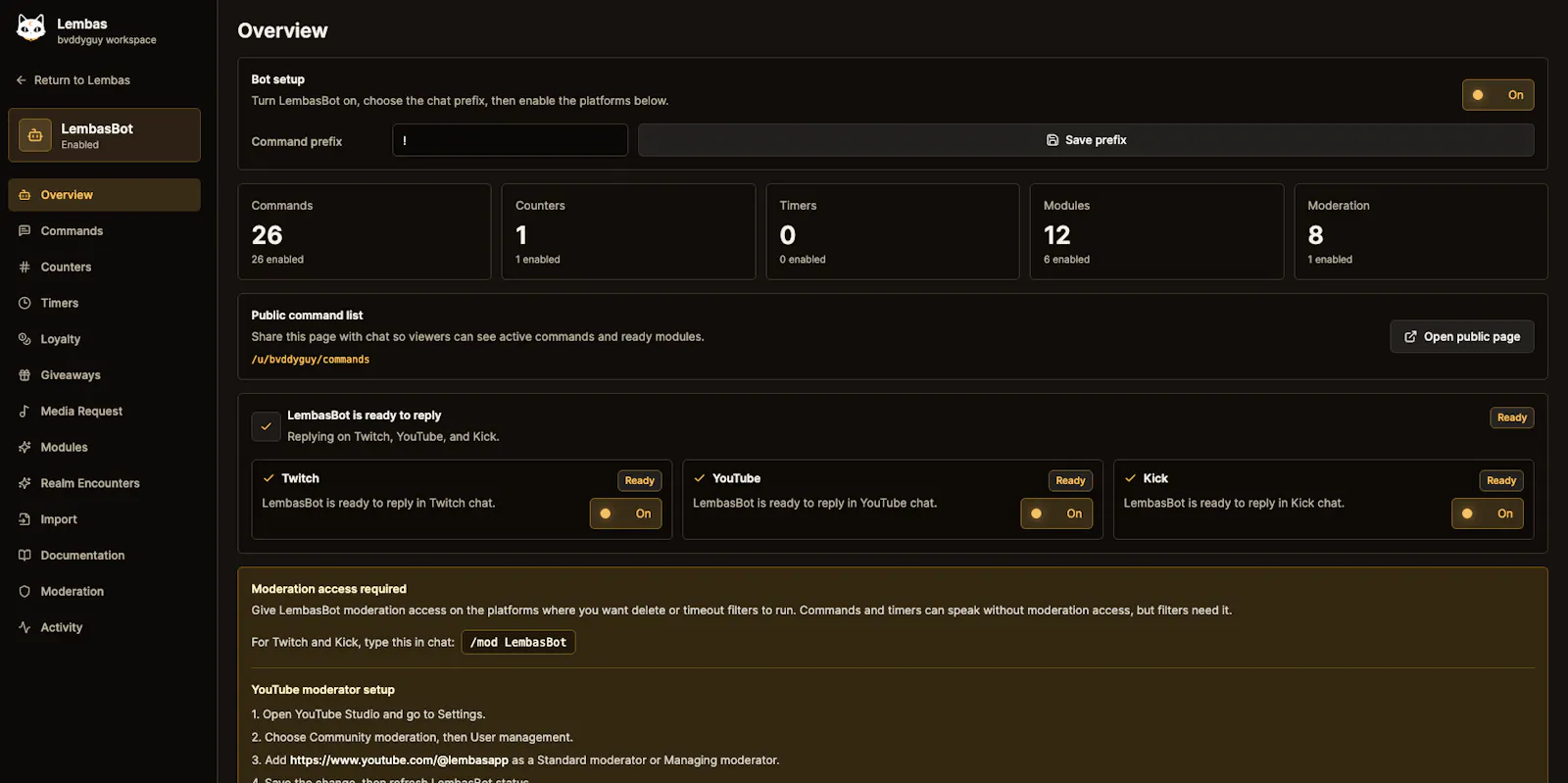The height and width of the screenshot is (783, 1568).
Task: Click the Ready badge in the Kick card
Action: coord(1501,481)
